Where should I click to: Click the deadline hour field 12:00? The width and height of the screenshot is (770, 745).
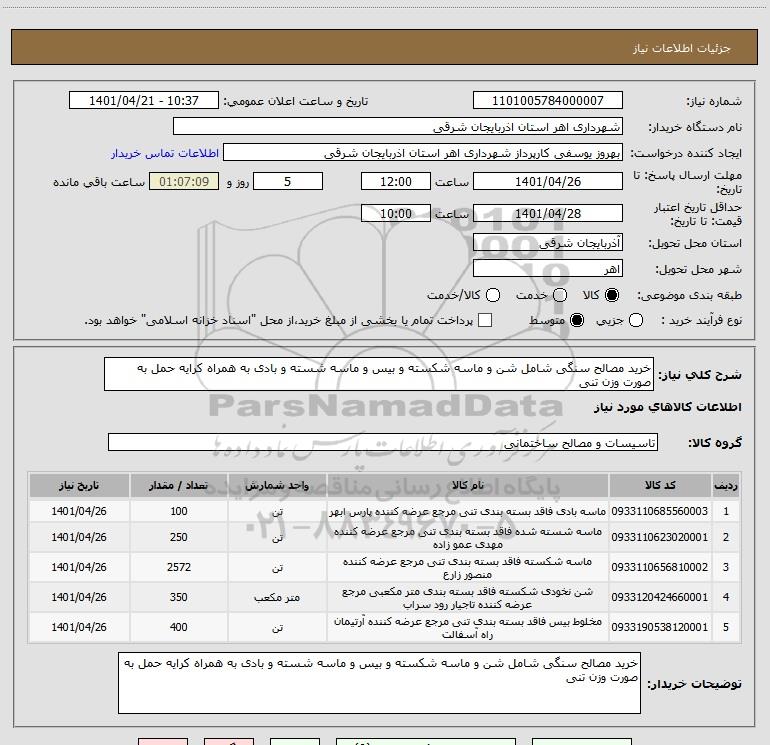point(396,182)
